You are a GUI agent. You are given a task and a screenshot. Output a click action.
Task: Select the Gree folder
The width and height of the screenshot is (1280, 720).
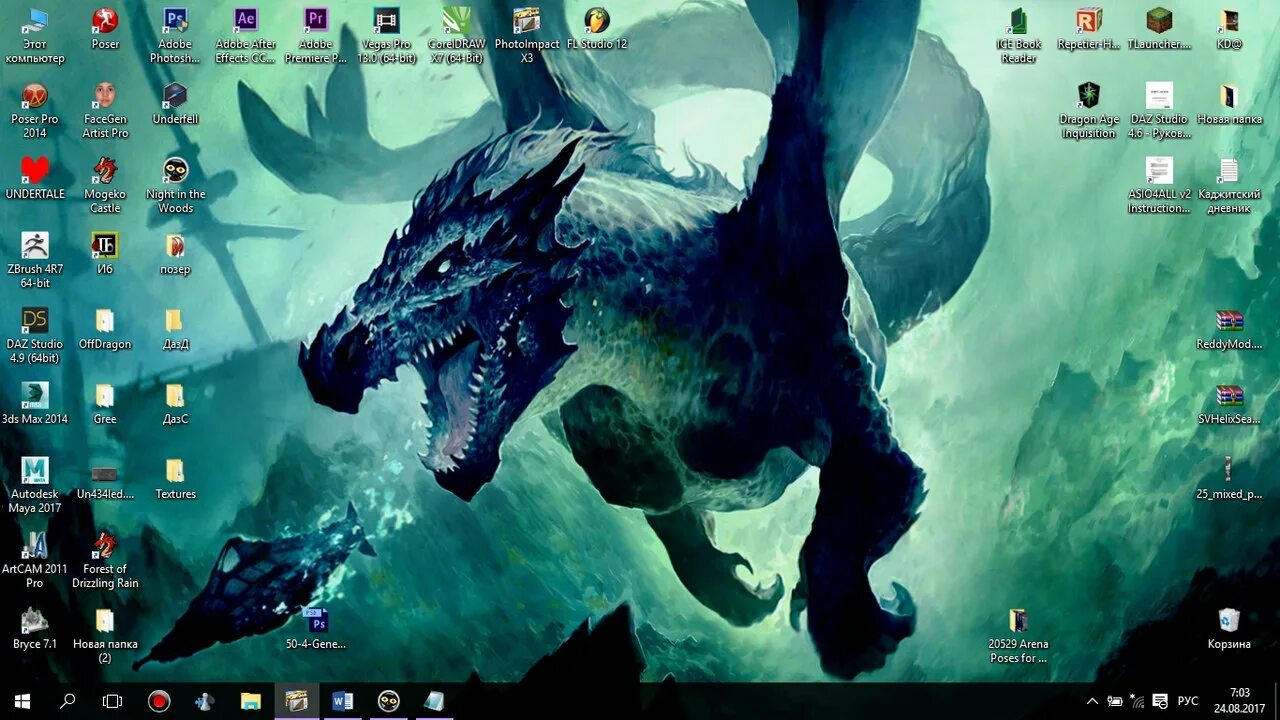coord(105,404)
